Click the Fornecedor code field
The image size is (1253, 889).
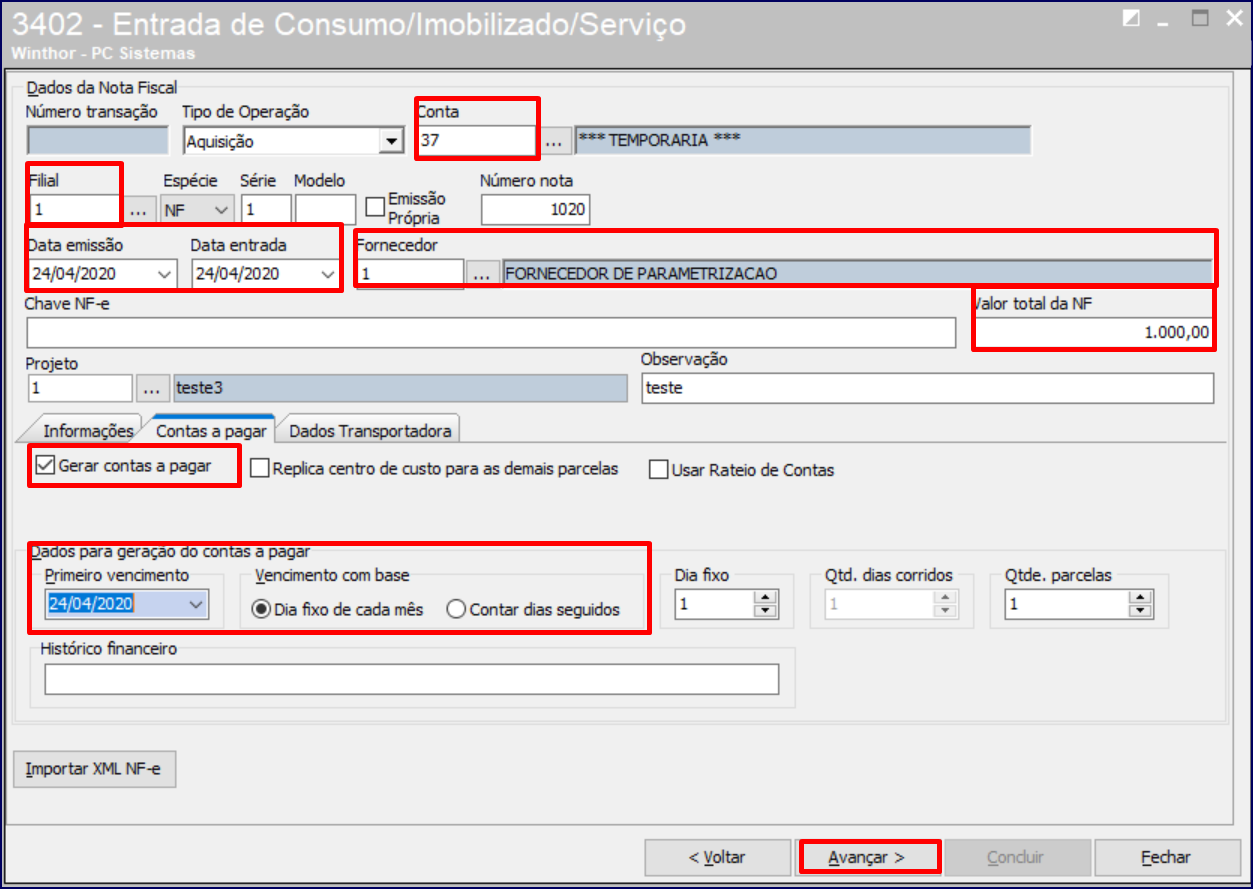[x=411, y=273]
